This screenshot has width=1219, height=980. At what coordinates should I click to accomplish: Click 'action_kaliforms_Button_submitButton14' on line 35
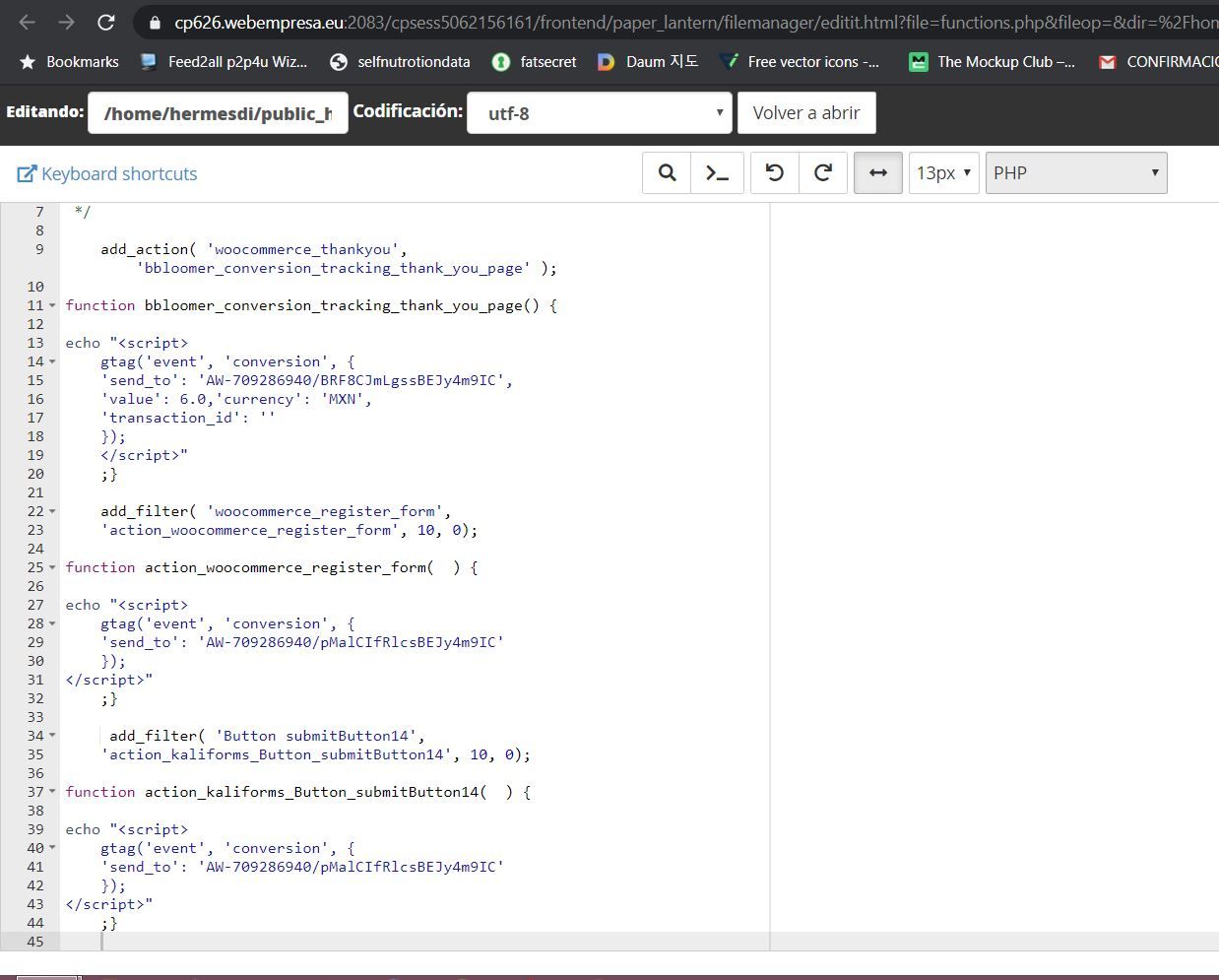click(276, 754)
